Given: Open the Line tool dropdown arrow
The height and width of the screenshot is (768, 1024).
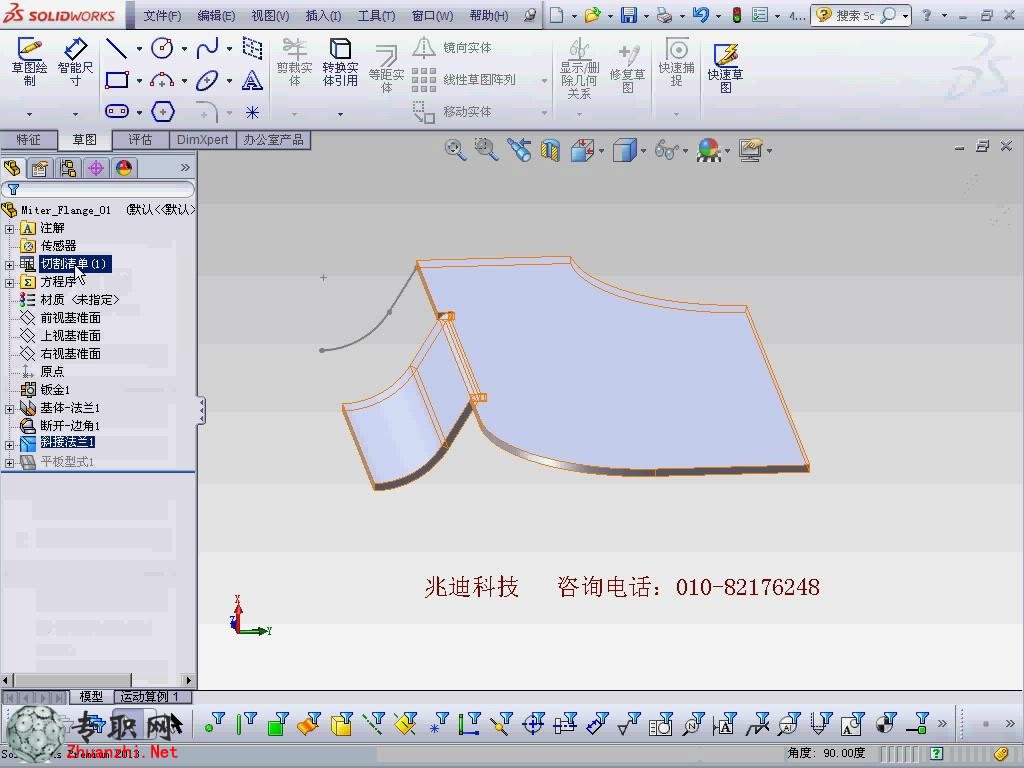Looking at the screenshot, I should point(139,48).
